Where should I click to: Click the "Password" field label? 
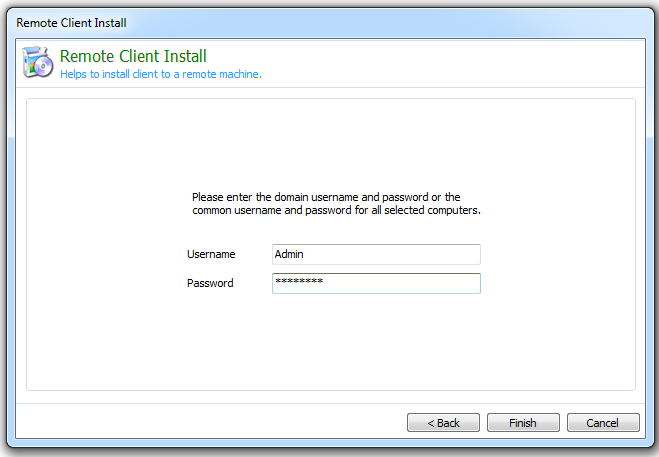tap(210, 284)
